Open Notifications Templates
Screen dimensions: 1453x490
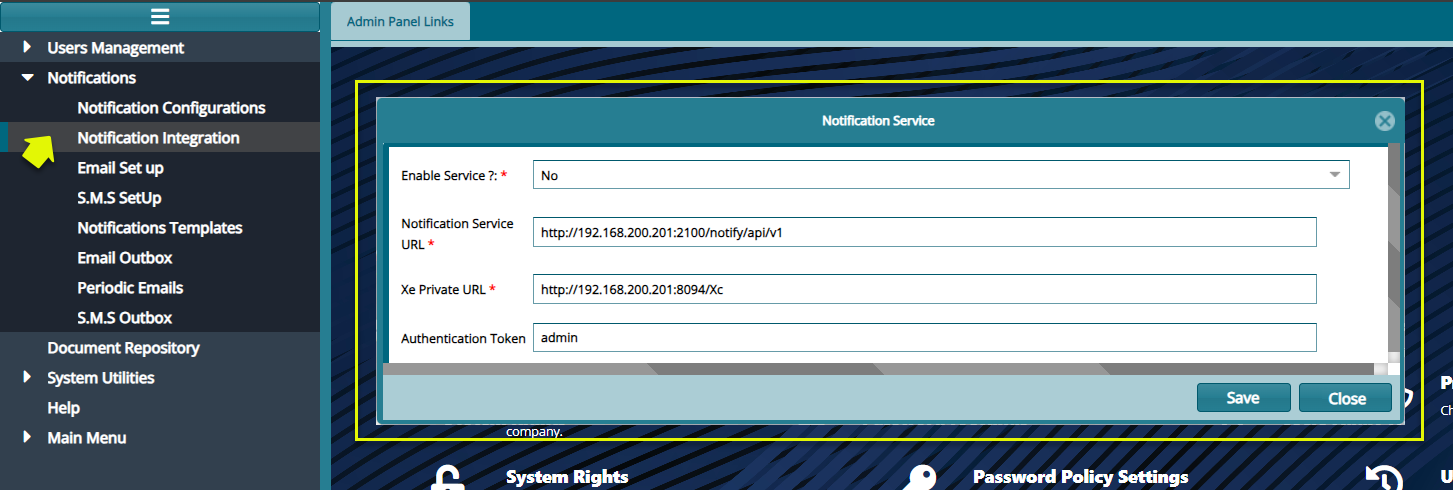[x=160, y=227]
